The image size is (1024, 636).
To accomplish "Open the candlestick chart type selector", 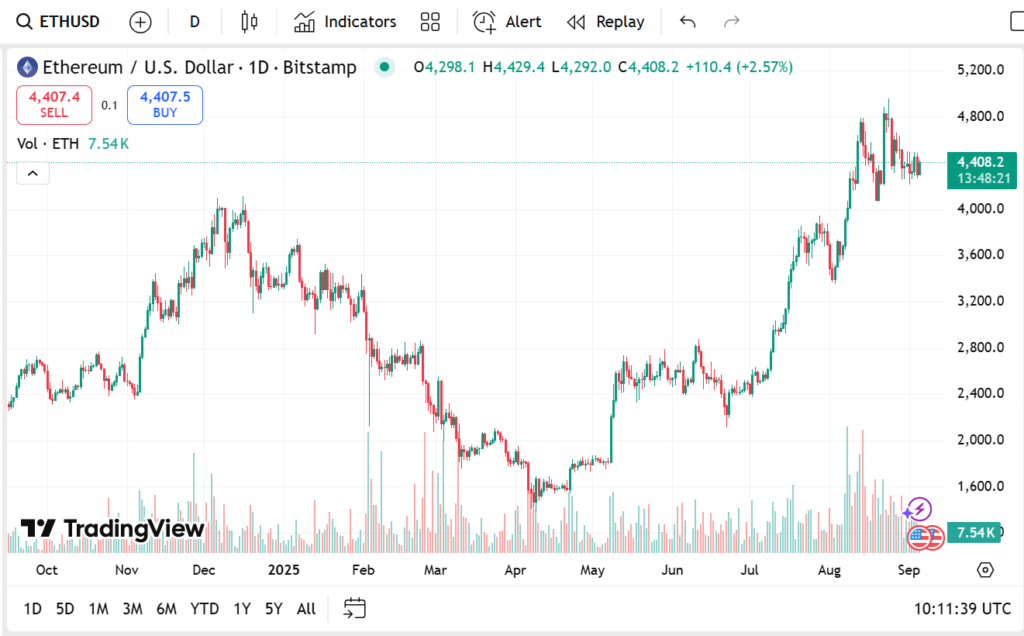I will (x=249, y=22).
